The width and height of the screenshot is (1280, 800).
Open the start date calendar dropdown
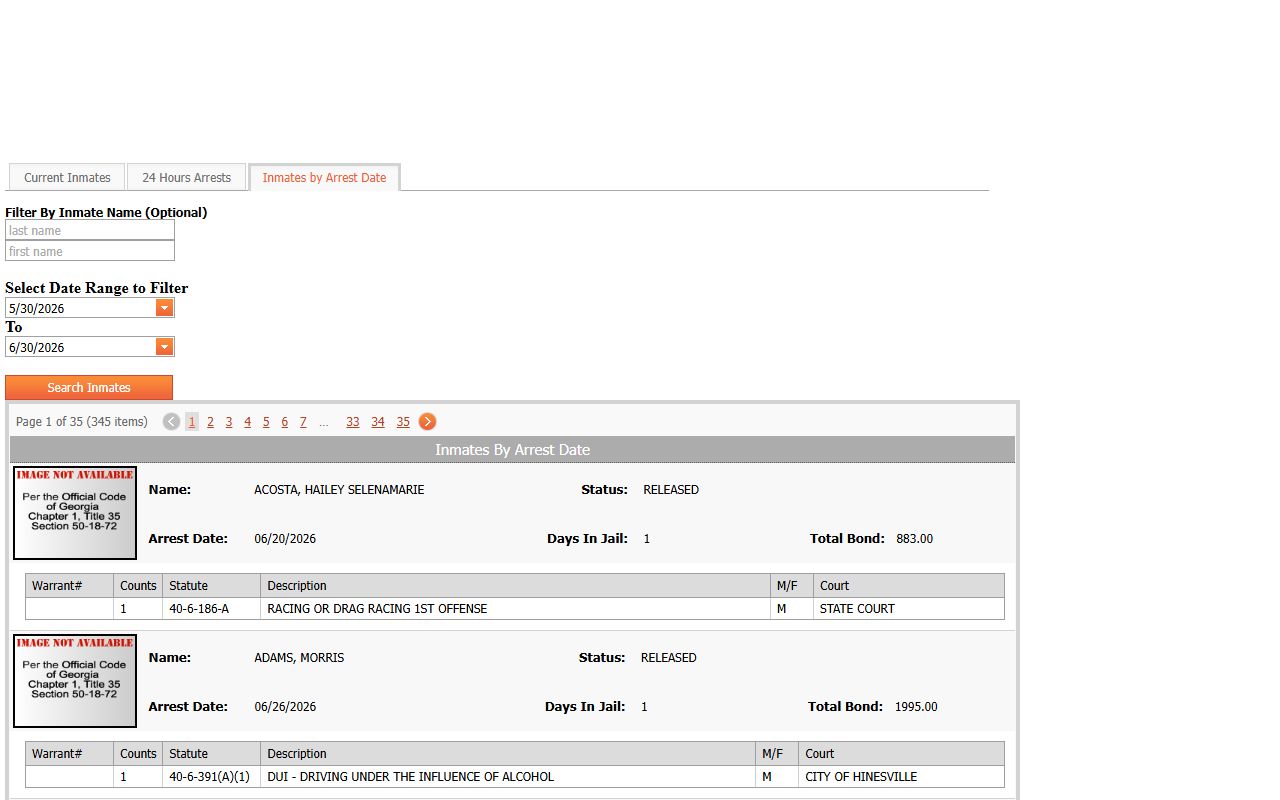pos(165,308)
